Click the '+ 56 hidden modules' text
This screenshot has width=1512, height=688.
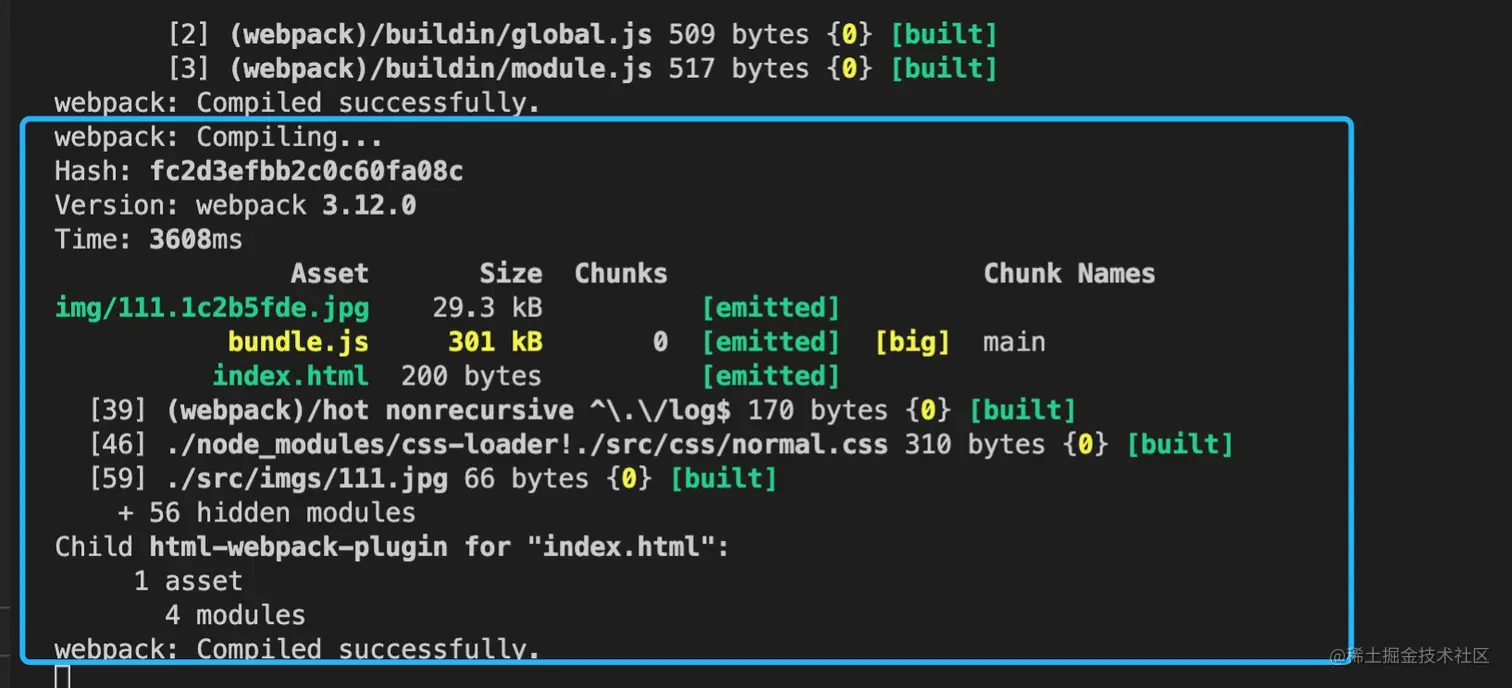[266, 513]
